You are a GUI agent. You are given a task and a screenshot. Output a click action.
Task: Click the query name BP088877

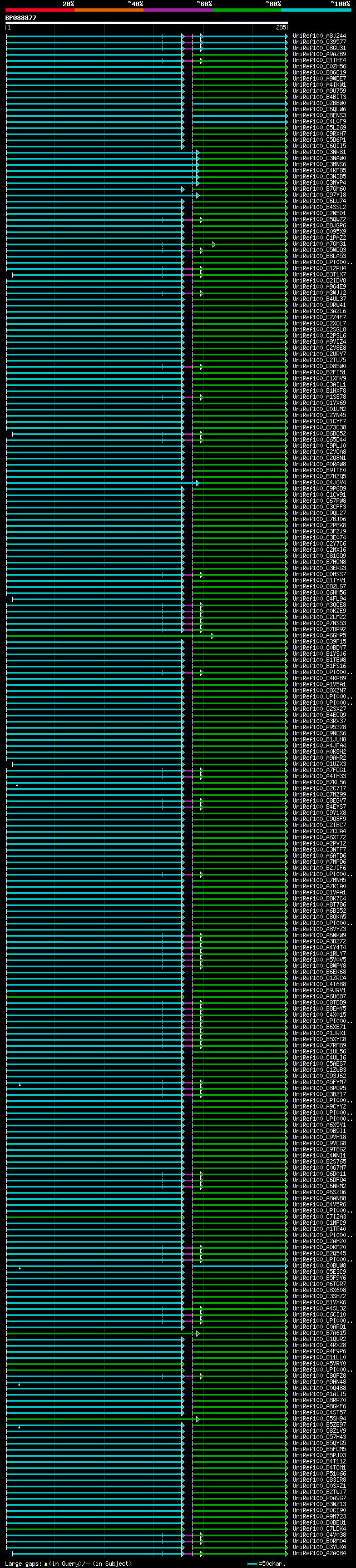pyautogui.click(x=21, y=18)
